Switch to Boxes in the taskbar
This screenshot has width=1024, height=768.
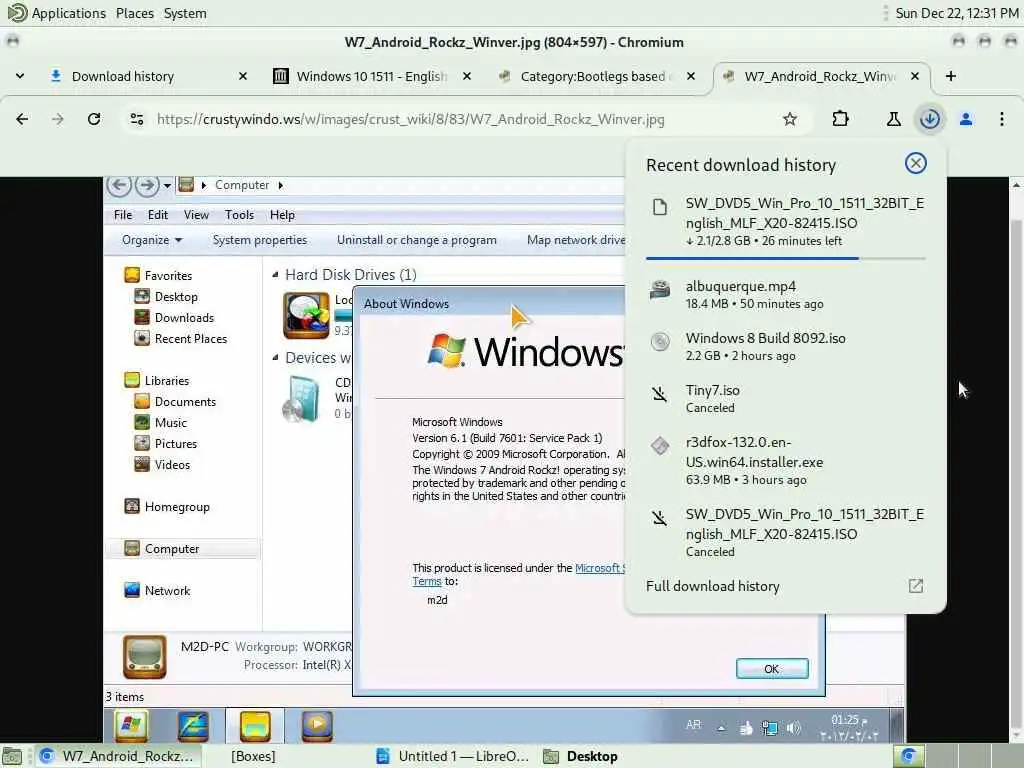(253, 756)
